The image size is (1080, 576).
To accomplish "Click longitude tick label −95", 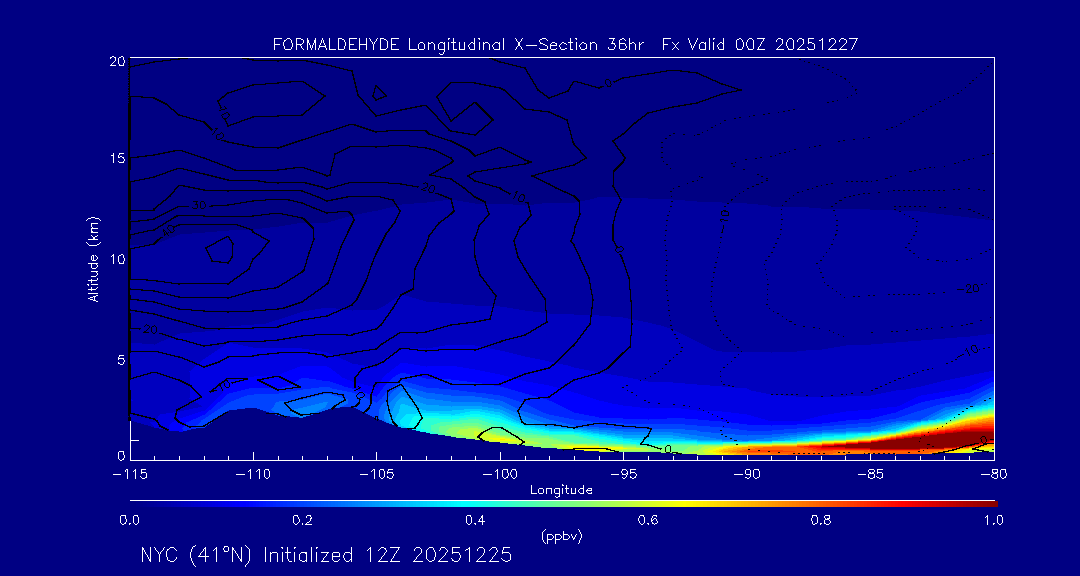I will coord(623,475).
